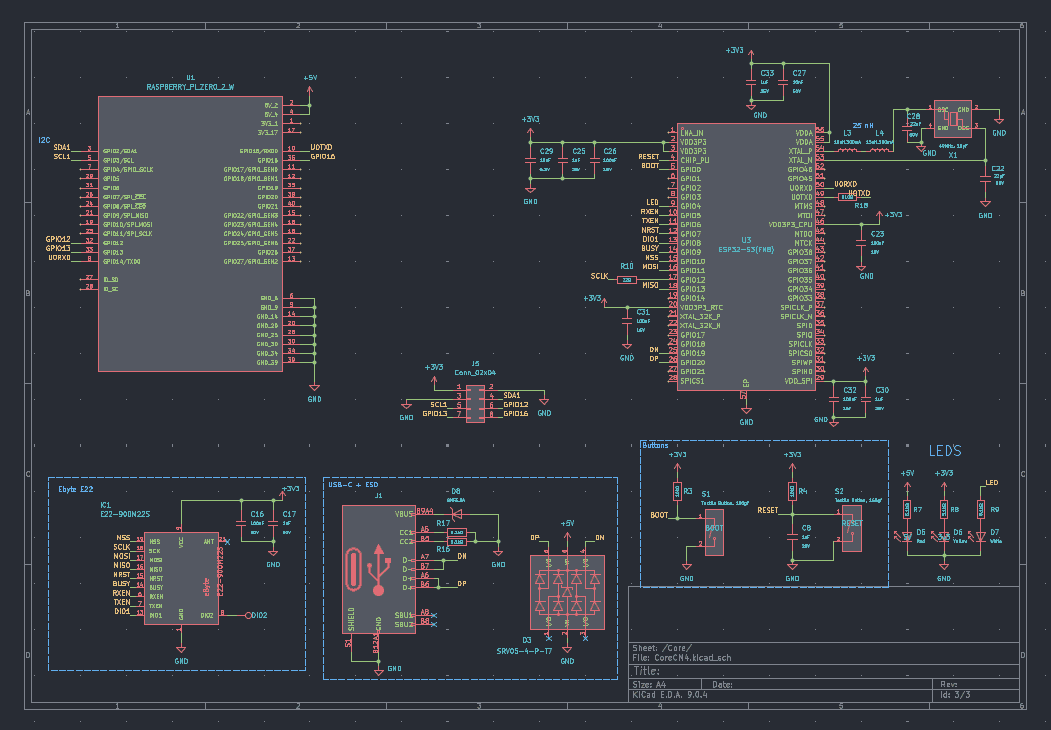
Task: Click the SDA1 net label near U1
Action: point(62,147)
